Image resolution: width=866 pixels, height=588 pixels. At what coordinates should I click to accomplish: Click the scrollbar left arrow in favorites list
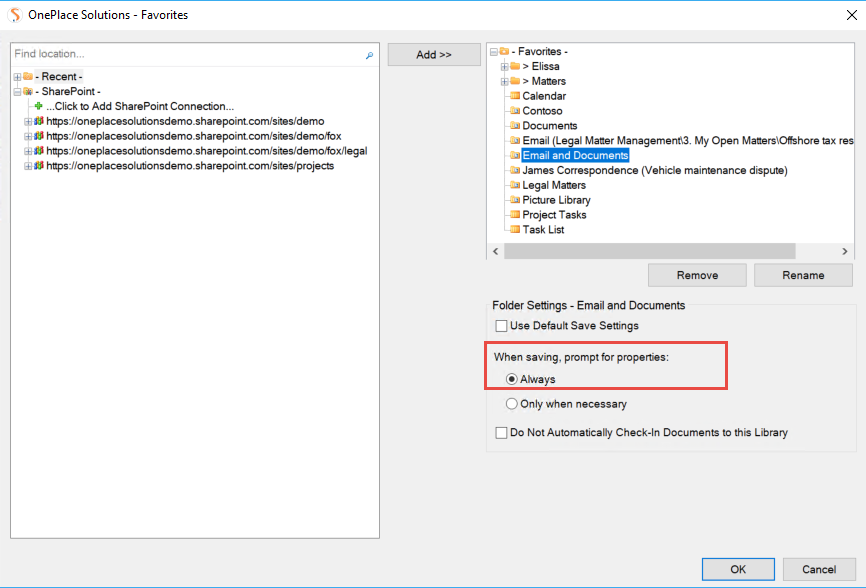tap(495, 251)
